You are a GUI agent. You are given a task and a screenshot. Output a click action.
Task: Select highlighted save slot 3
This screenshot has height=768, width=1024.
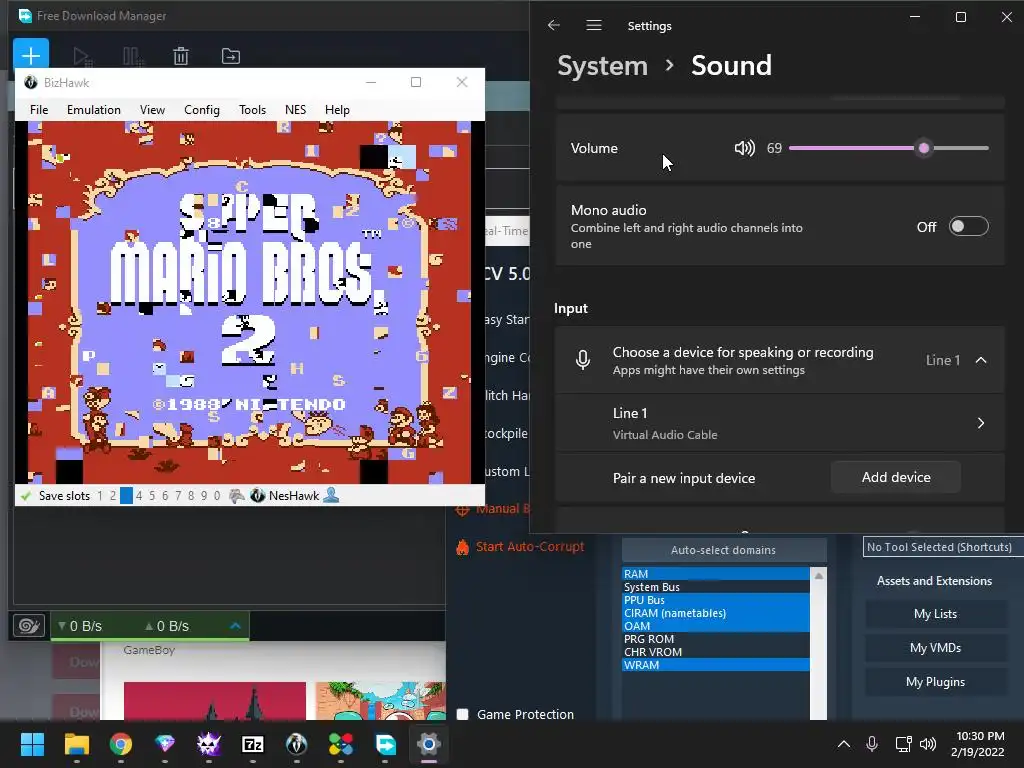(x=126, y=496)
